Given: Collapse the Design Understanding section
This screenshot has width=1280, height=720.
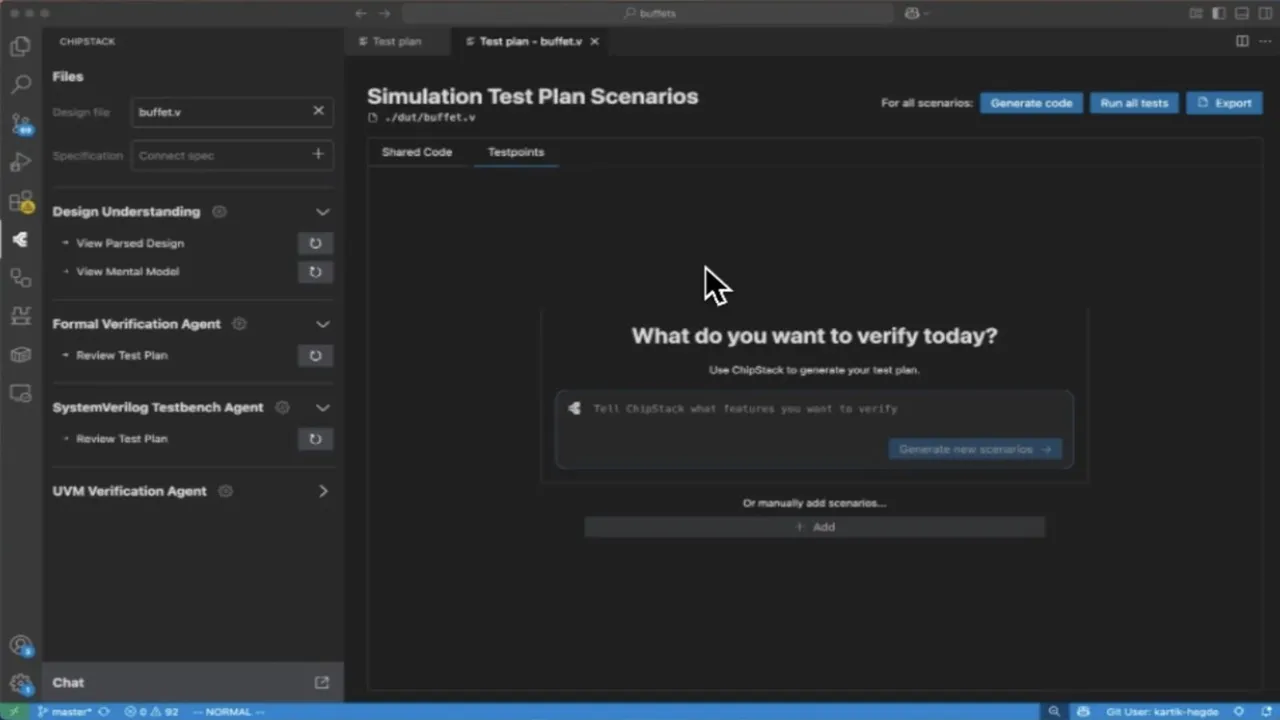Looking at the screenshot, I should [x=322, y=212].
